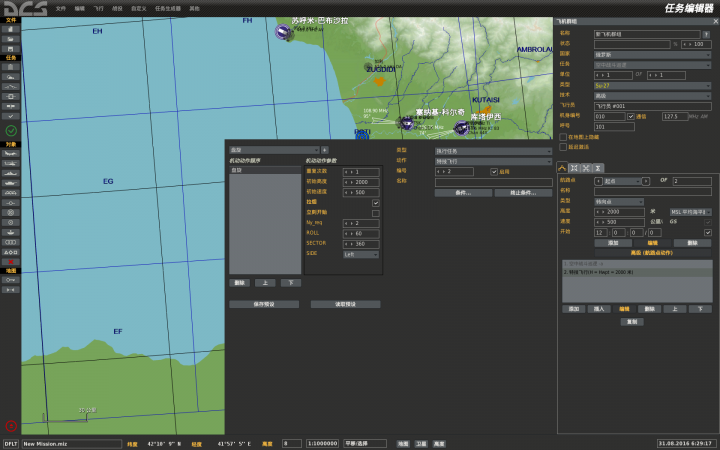720x450 pixels.
Task: Select the ship group placement tool
Action: click(x=11, y=174)
